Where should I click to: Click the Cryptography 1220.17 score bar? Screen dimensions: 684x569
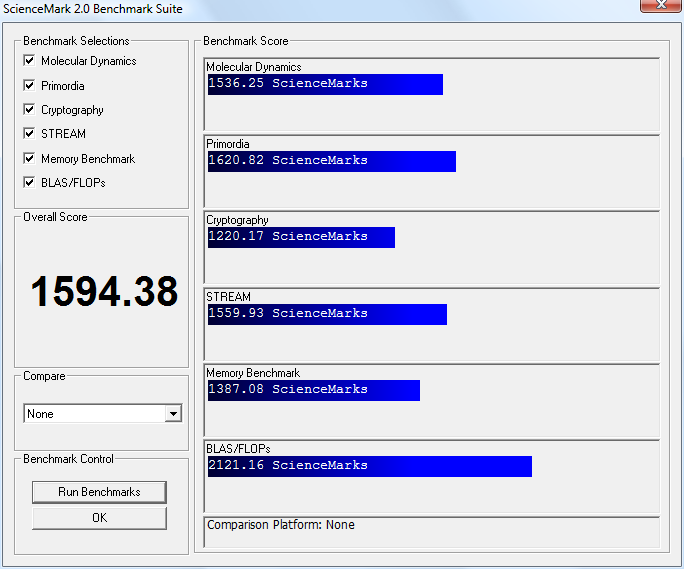[301, 237]
